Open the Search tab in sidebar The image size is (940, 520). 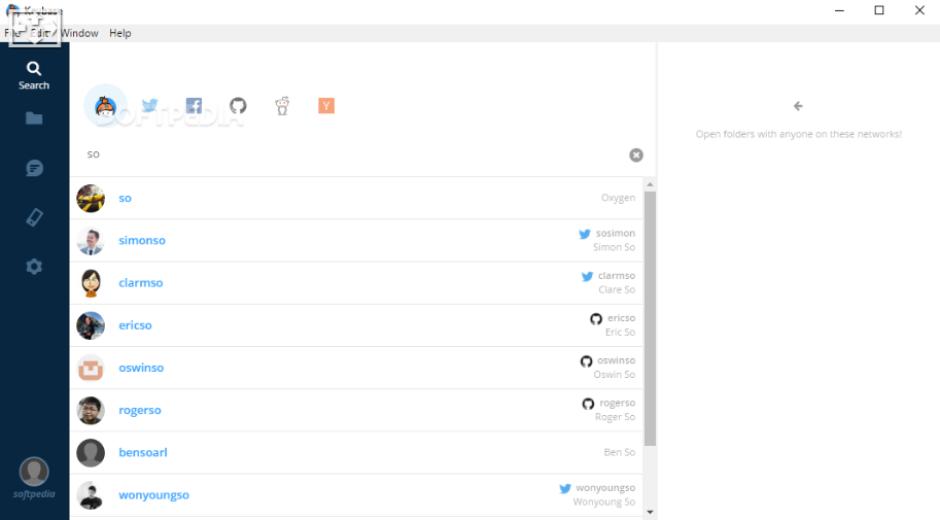pyautogui.click(x=34, y=76)
